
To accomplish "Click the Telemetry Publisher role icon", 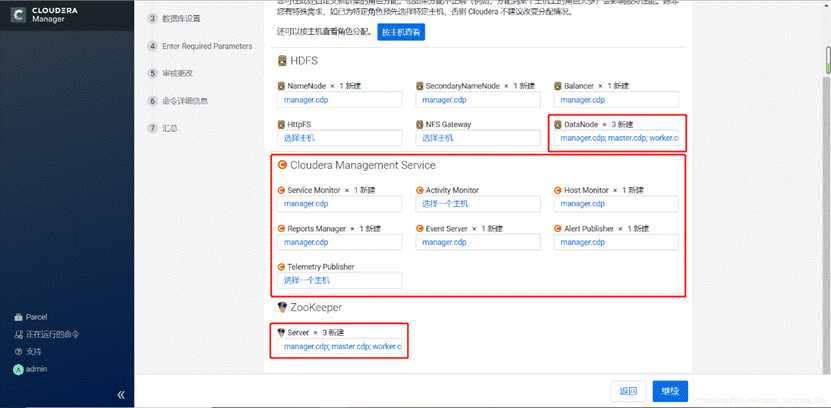I will click(x=281, y=267).
